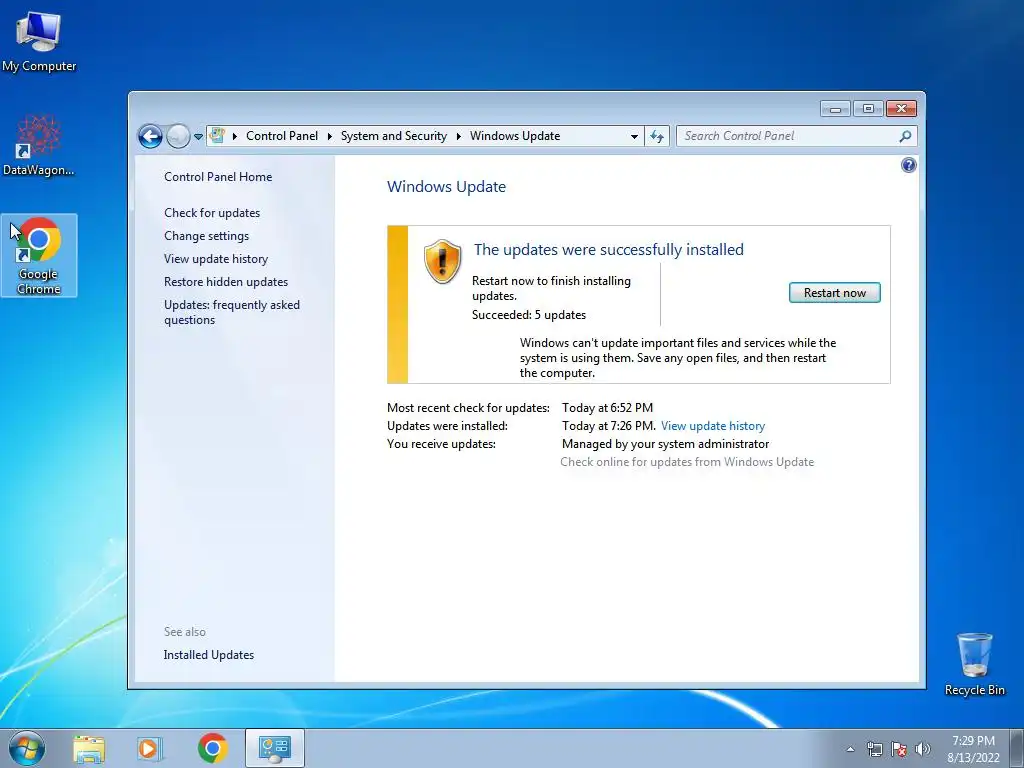Go to Control Panel breadcrumb
1024x768 pixels.
(281, 136)
